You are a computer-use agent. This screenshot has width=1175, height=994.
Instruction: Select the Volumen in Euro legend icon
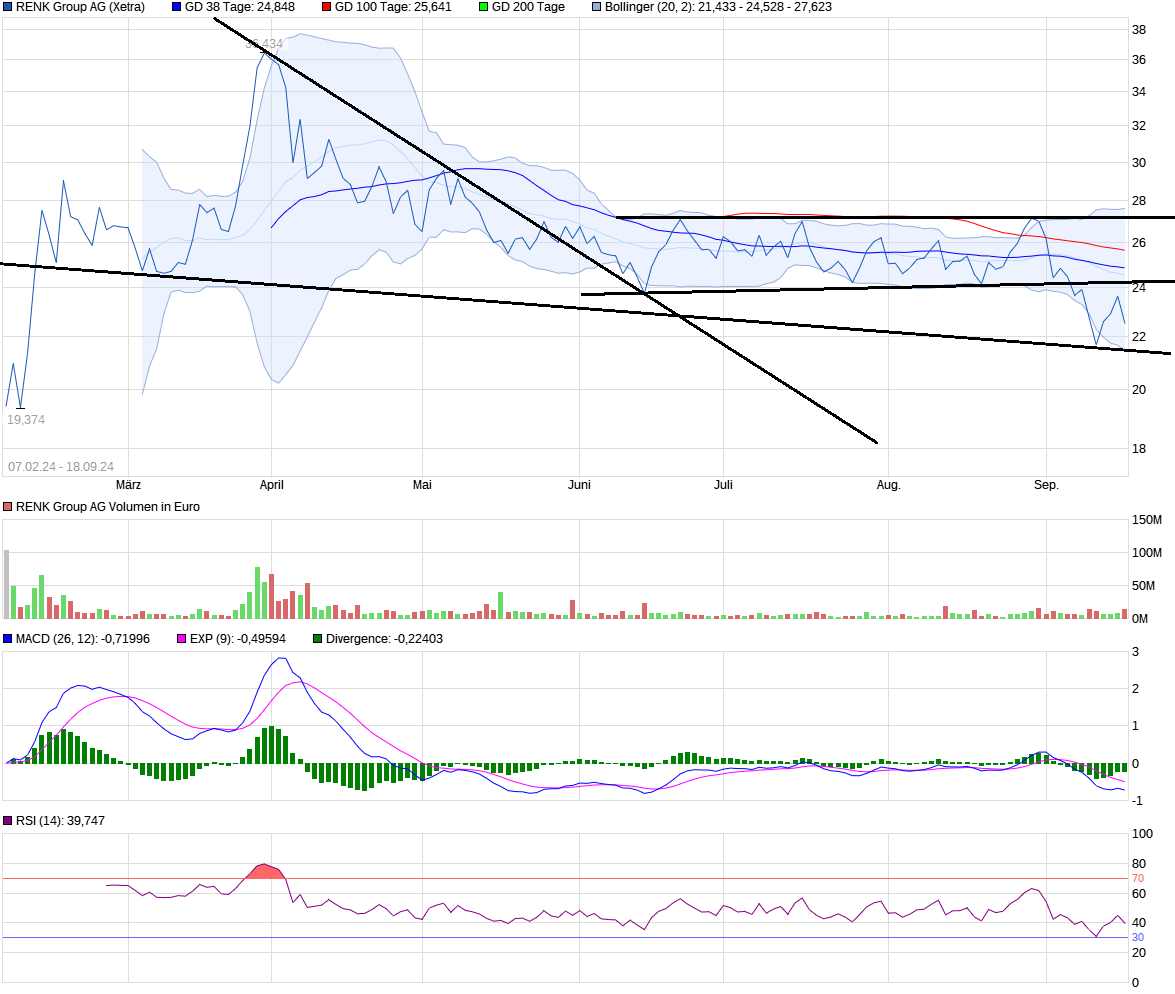tap(9, 507)
